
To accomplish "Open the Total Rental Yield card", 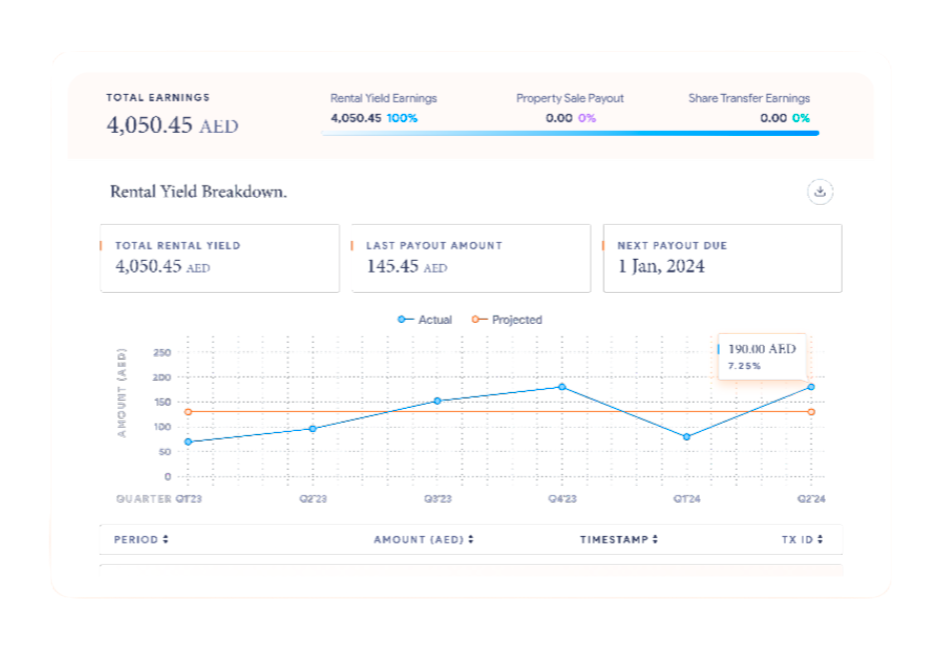I will tap(220, 258).
